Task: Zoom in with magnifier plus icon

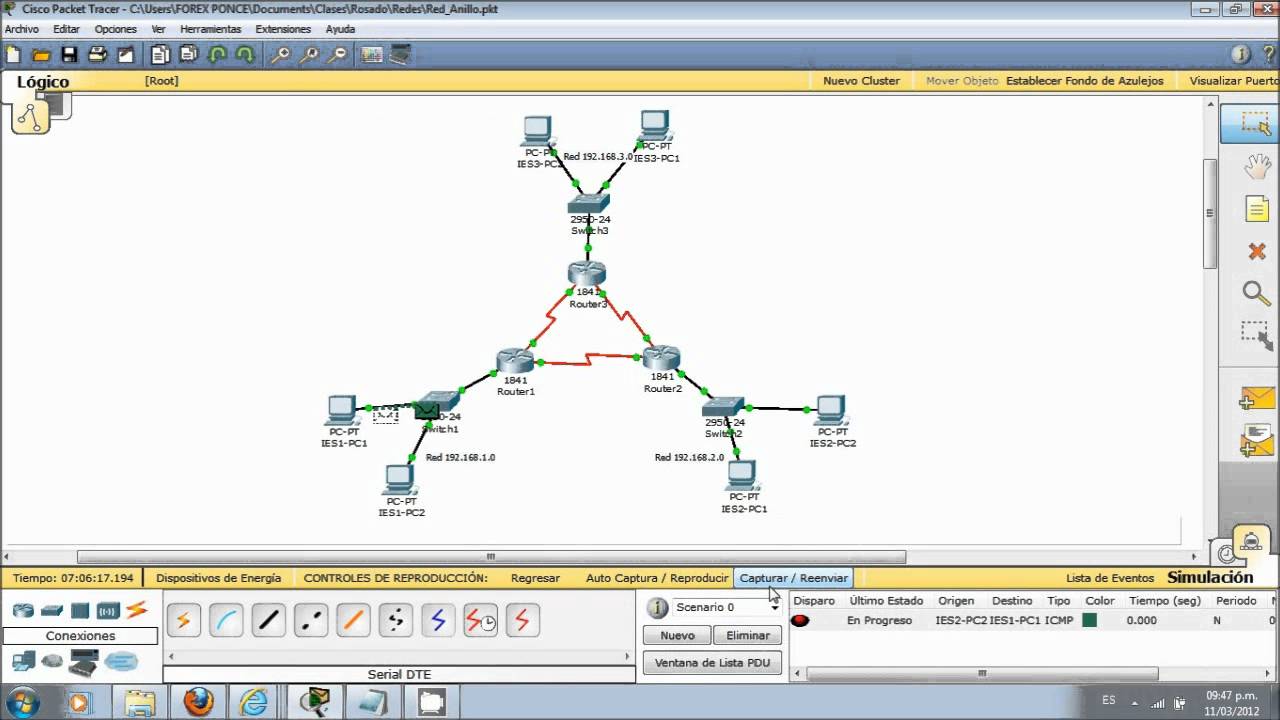Action: (280, 55)
